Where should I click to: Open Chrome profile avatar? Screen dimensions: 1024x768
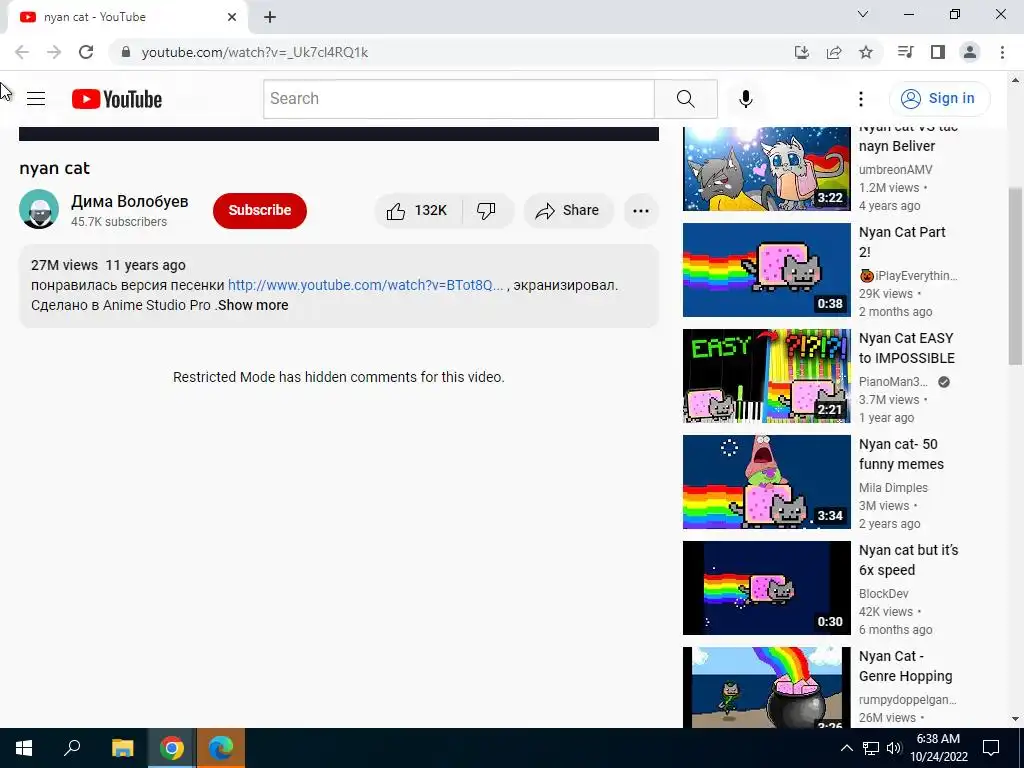click(970, 52)
